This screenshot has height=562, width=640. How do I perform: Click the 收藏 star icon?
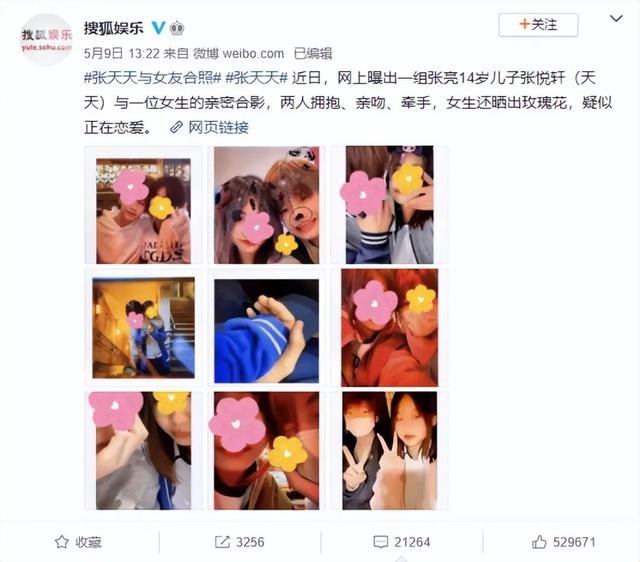(x=62, y=542)
